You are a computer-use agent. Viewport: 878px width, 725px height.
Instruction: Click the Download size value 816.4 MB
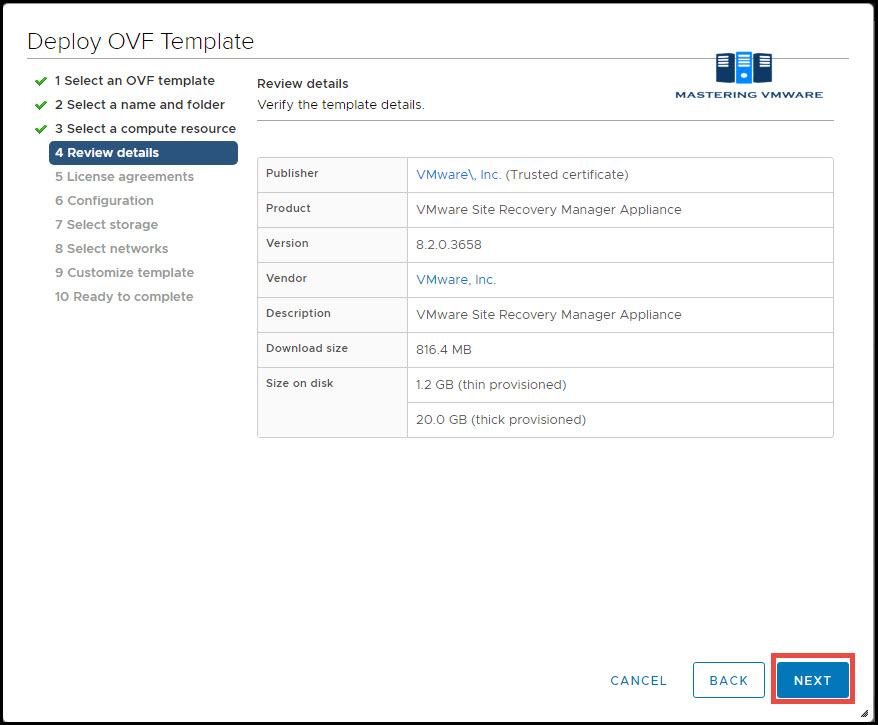443,350
